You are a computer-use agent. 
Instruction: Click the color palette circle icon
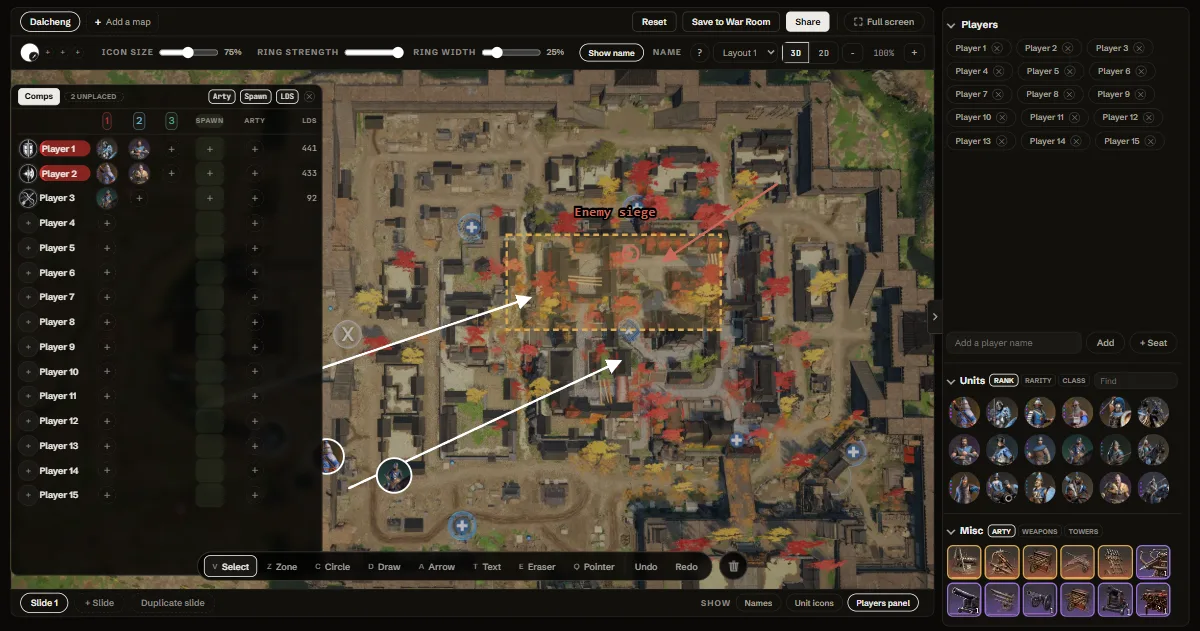pyautogui.click(x=30, y=53)
